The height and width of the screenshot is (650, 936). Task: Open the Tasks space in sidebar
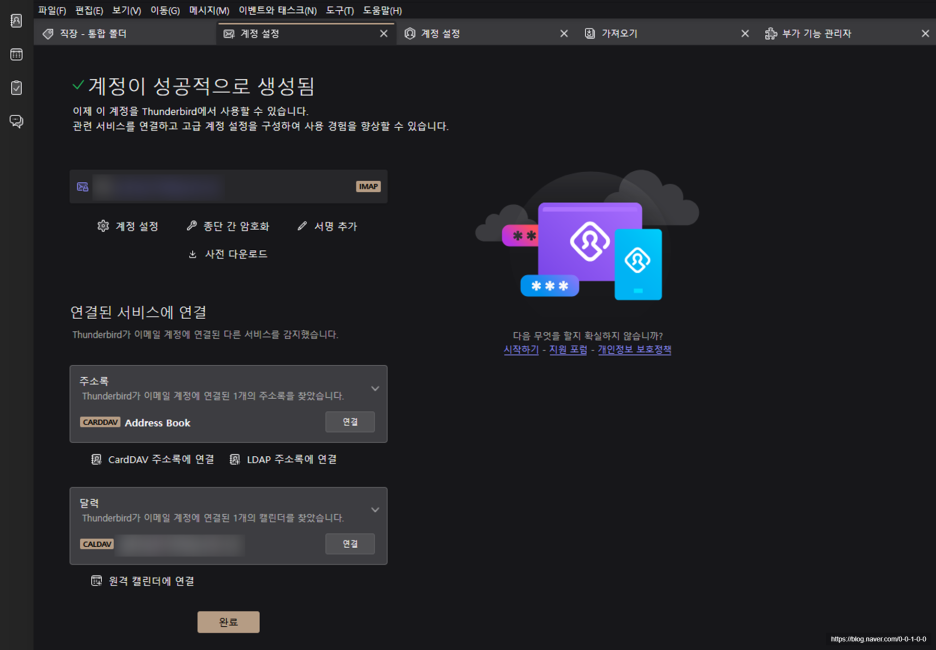point(16,88)
